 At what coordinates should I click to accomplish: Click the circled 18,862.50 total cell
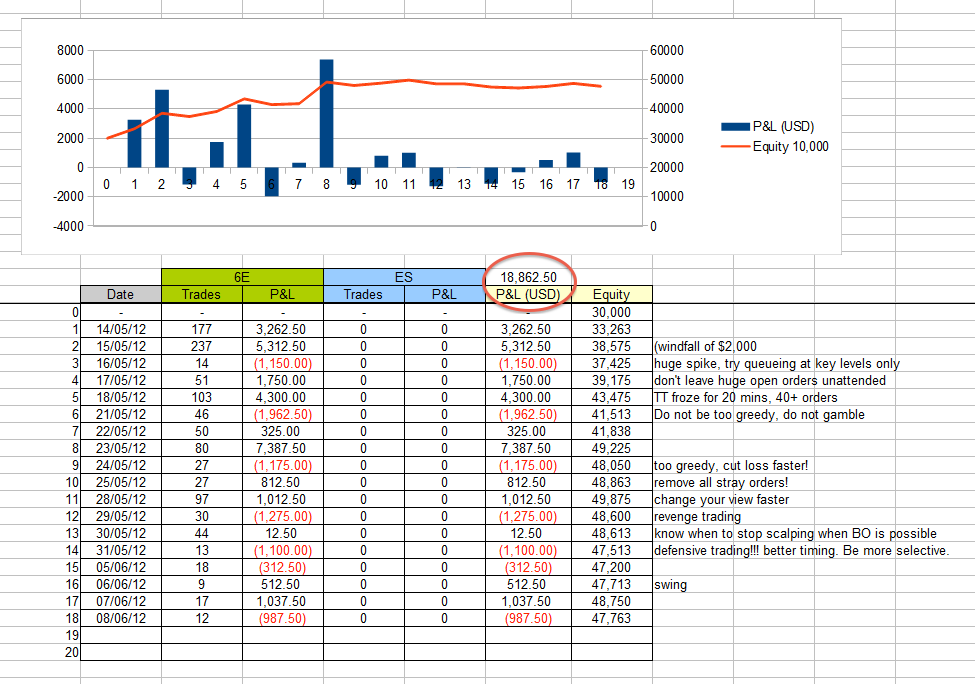528,276
